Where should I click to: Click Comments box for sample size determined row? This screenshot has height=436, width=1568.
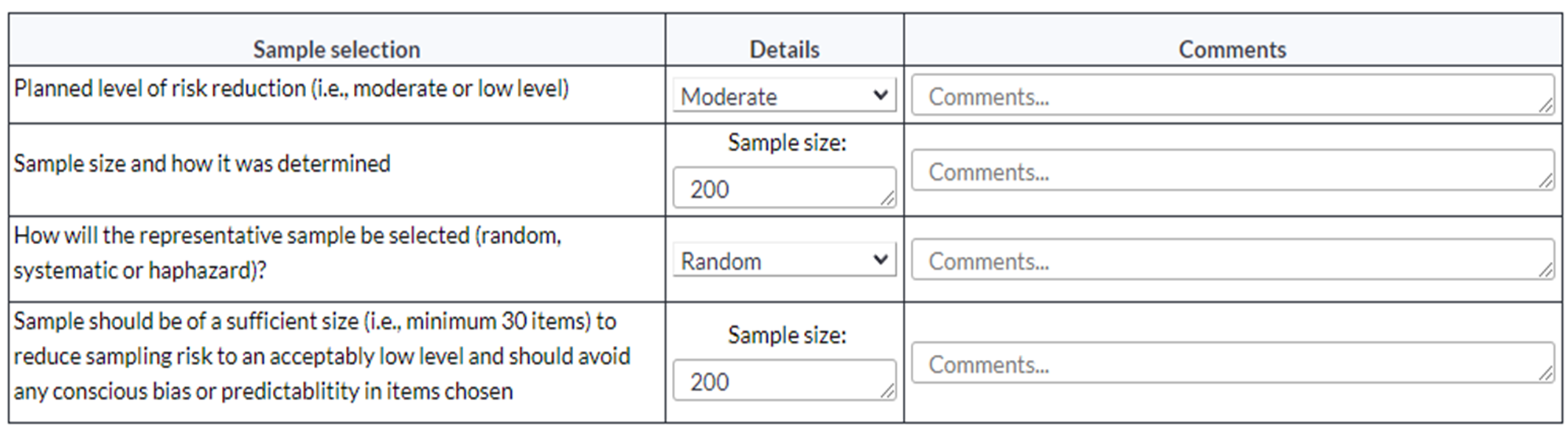[1232, 170]
